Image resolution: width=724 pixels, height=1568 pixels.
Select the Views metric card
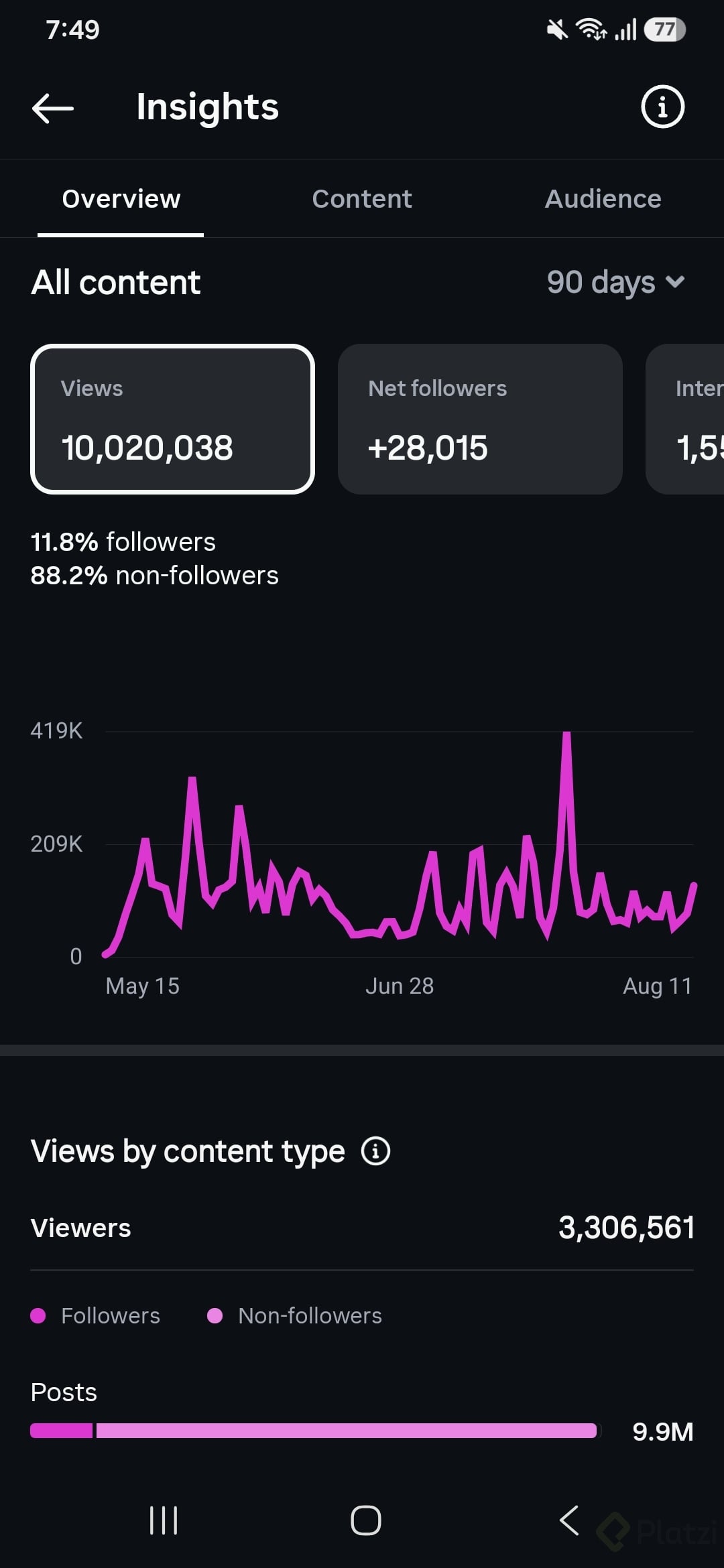click(173, 419)
